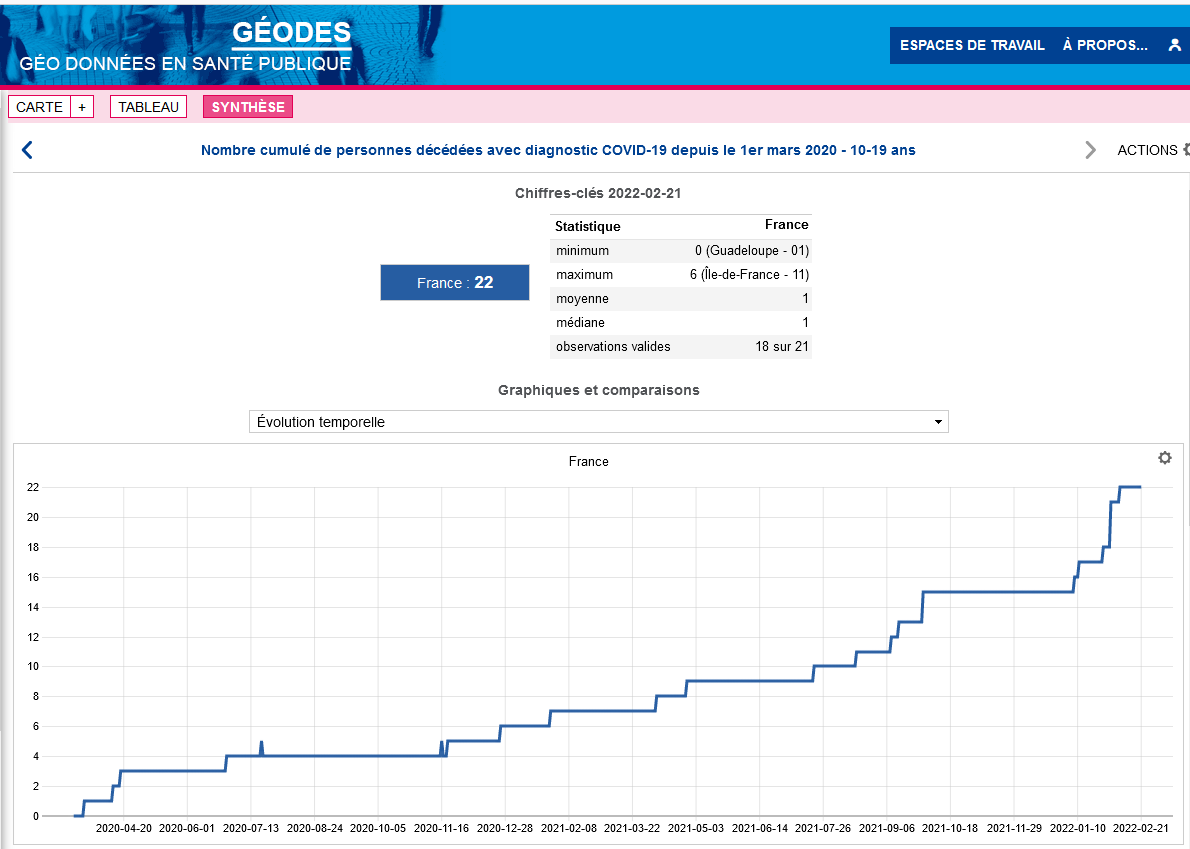Click the GÉODES logo title
The image size is (1190, 849).
click(x=291, y=32)
